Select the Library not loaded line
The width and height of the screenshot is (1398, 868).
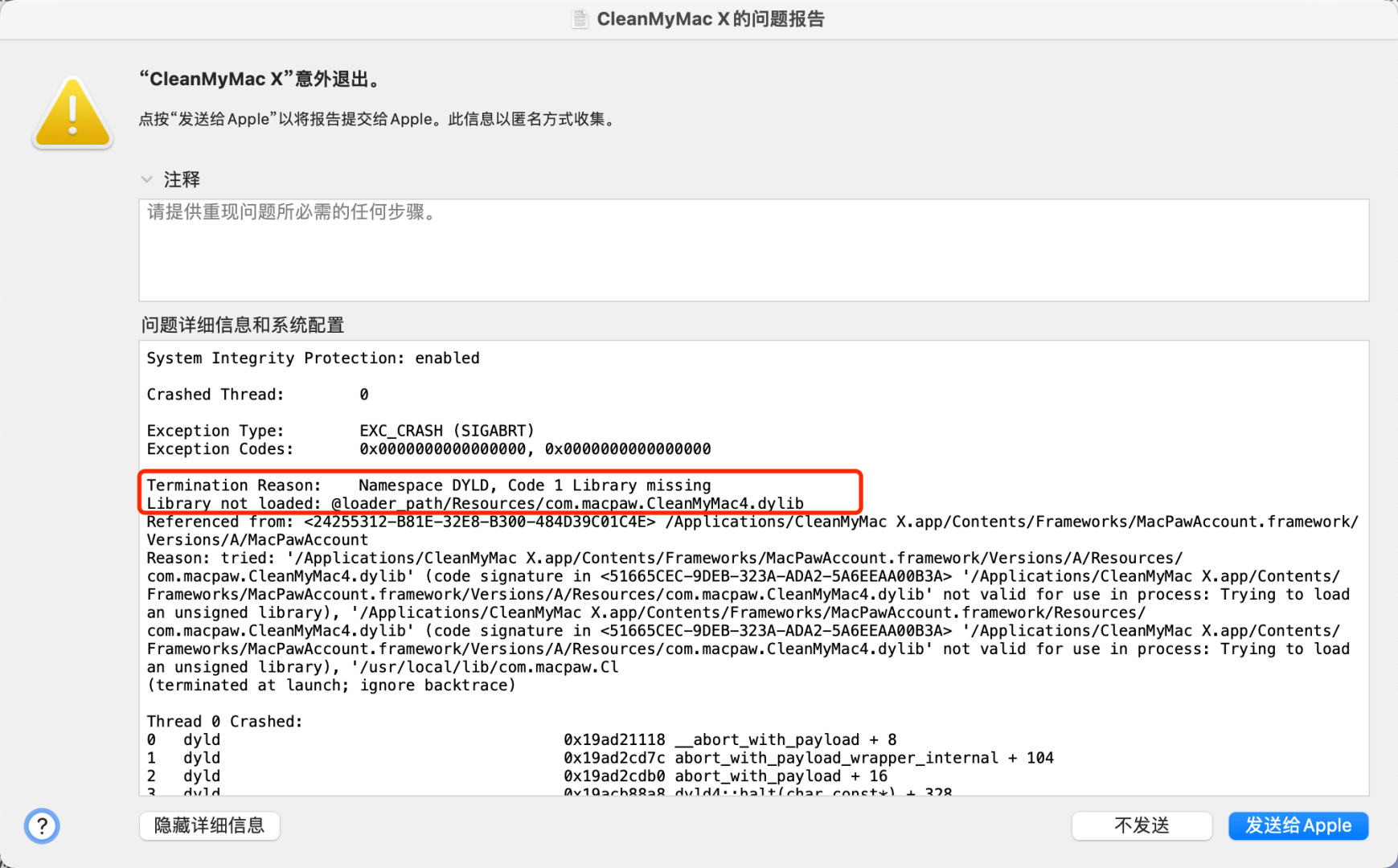(474, 503)
